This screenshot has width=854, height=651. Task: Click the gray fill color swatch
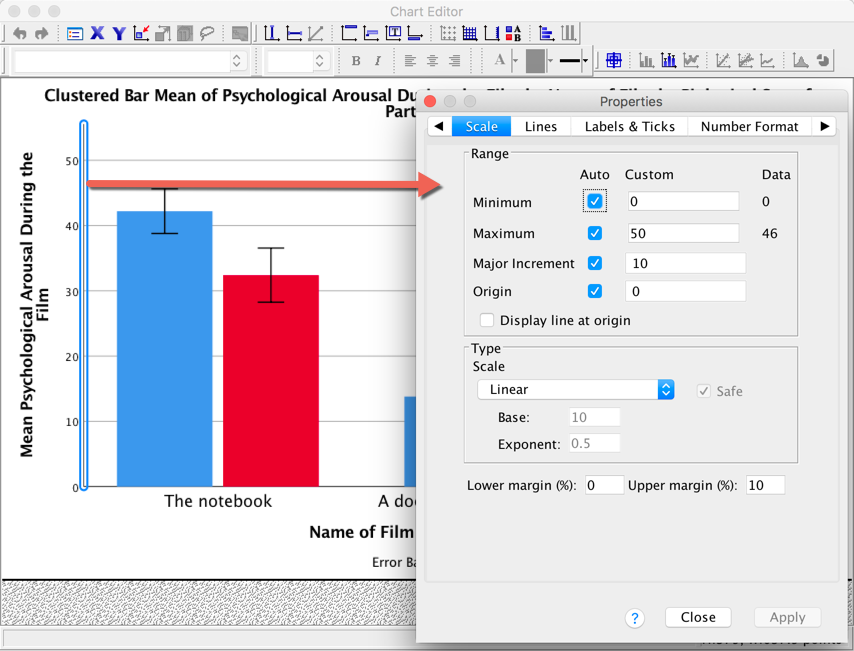(x=535, y=61)
